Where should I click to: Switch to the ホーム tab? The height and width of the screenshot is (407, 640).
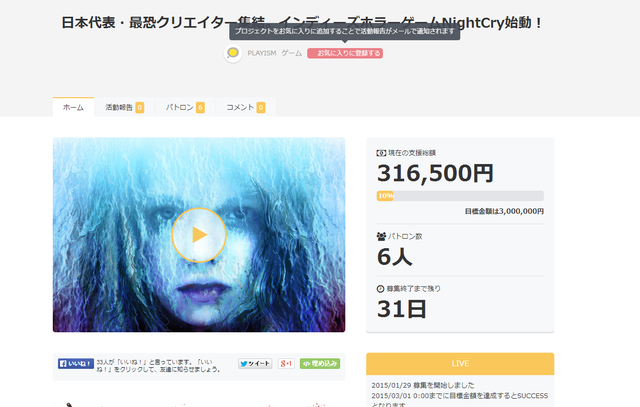coord(73,107)
